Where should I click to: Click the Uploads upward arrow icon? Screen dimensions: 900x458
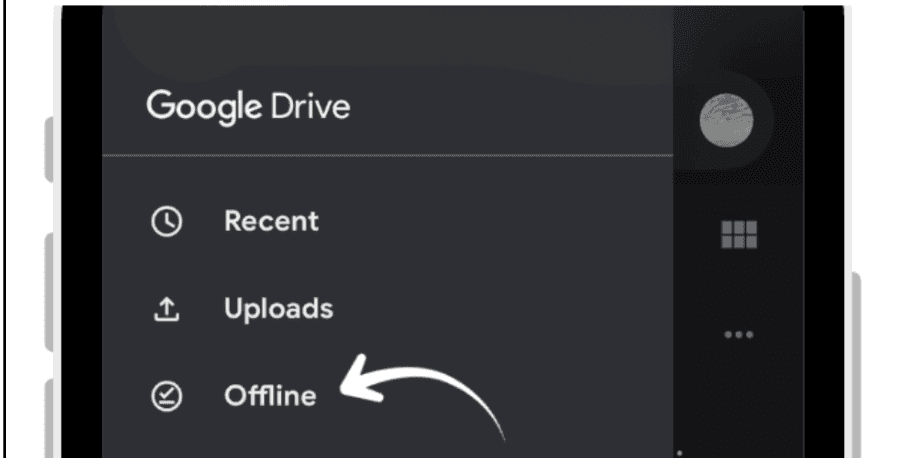(166, 309)
